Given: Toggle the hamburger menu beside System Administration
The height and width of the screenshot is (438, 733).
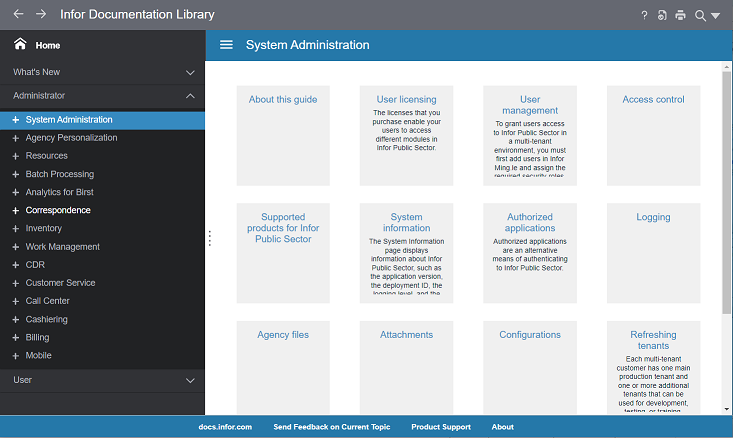Looking at the screenshot, I should pyautogui.click(x=226, y=45).
